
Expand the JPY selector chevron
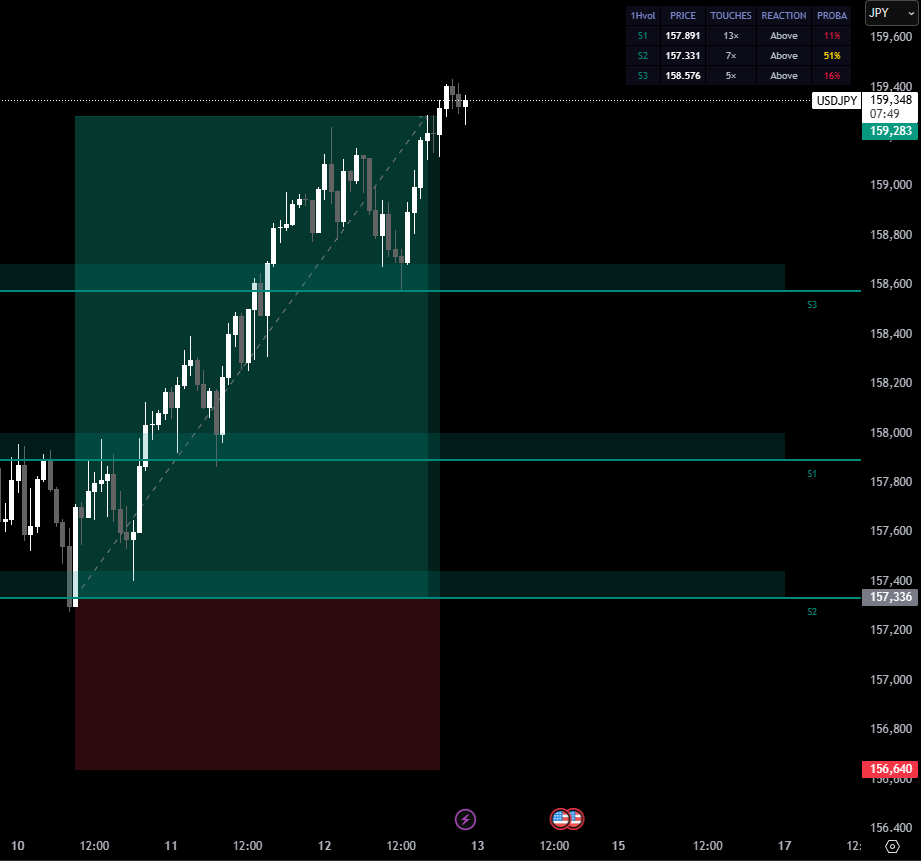[x=910, y=12]
